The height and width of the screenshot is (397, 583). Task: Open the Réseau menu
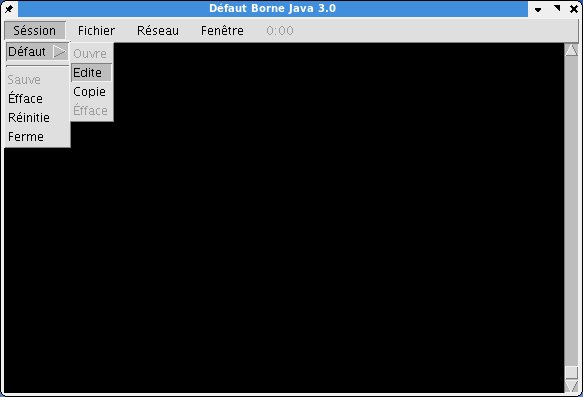click(158, 30)
